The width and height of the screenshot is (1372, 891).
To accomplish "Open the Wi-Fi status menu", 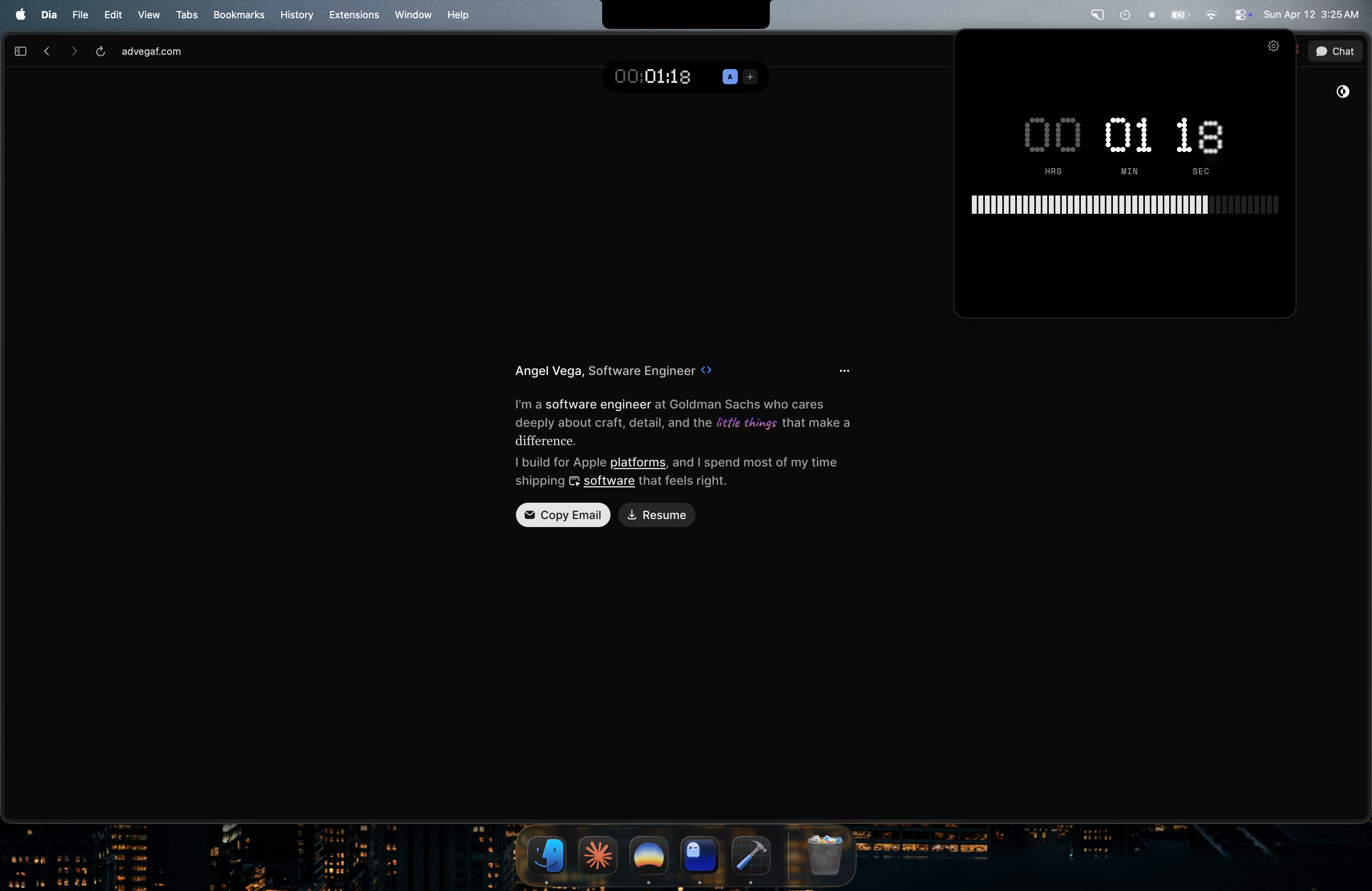I will tap(1210, 15).
